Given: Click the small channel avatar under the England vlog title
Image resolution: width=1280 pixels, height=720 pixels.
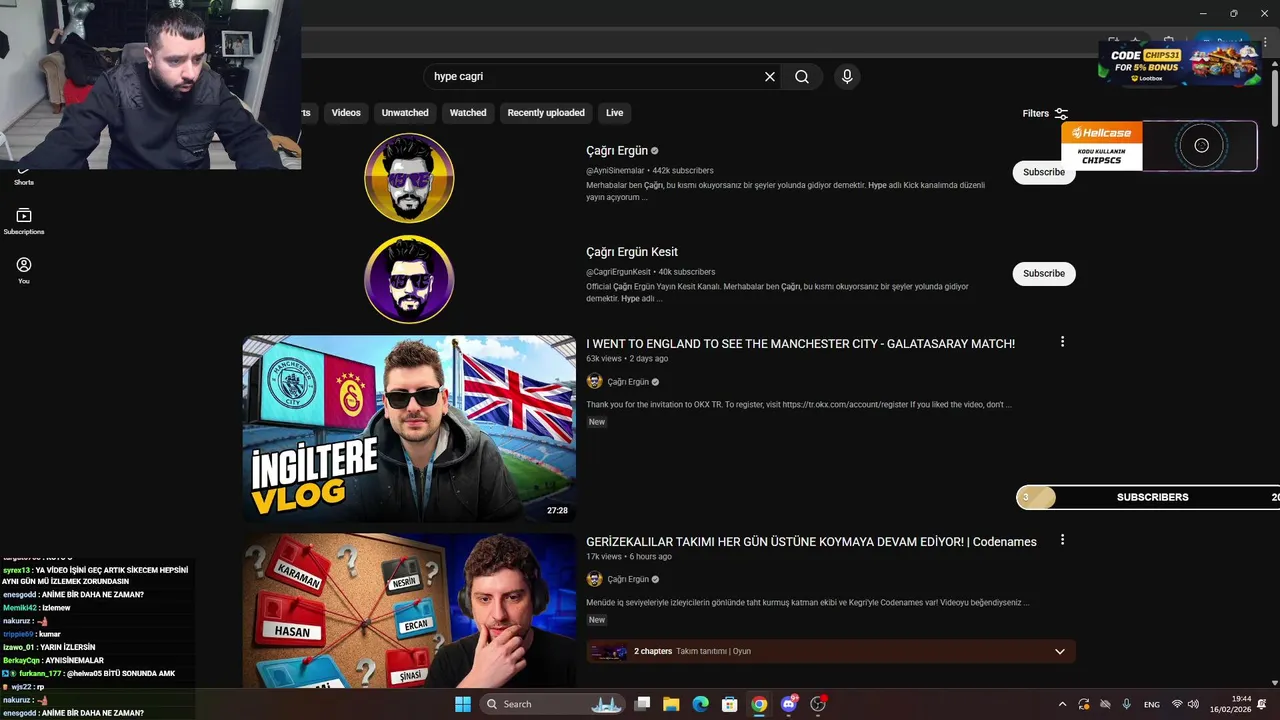Looking at the screenshot, I should coord(594,382).
